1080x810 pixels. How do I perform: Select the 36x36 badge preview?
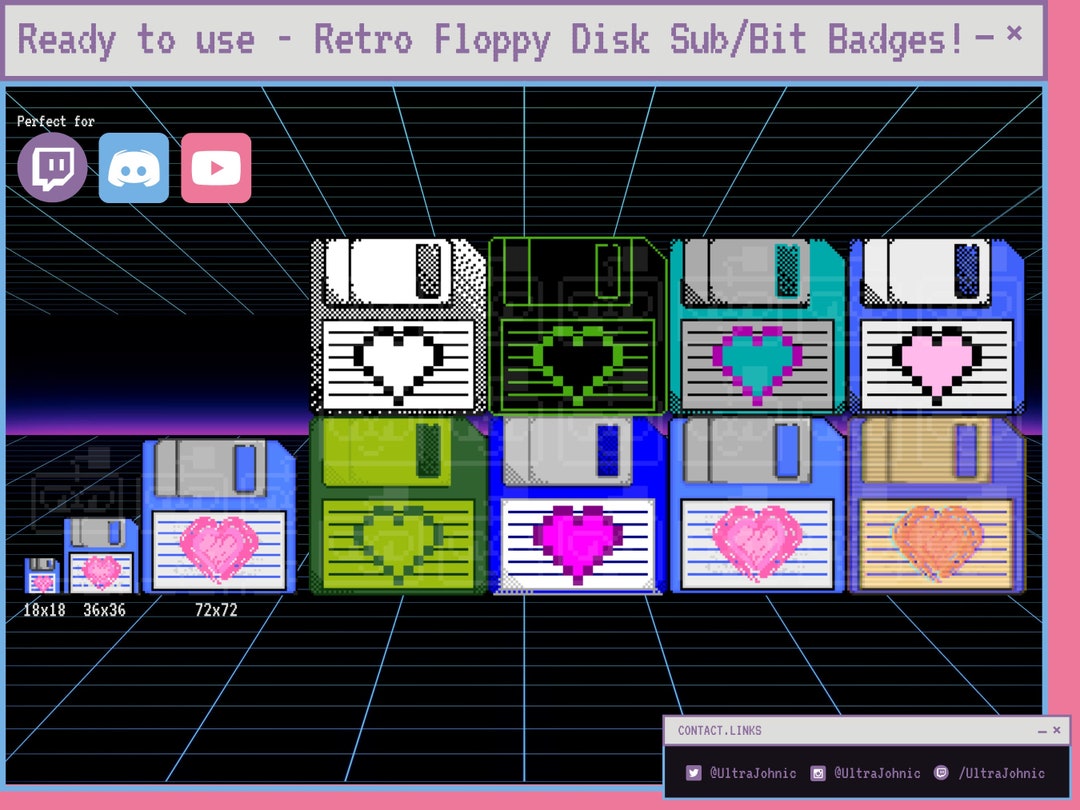pyautogui.click(x=100, y=555)
